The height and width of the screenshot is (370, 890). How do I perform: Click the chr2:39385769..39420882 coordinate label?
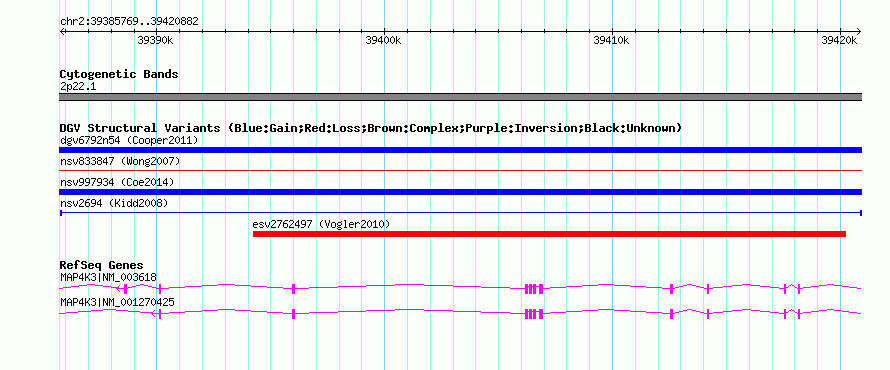(129, 21)
